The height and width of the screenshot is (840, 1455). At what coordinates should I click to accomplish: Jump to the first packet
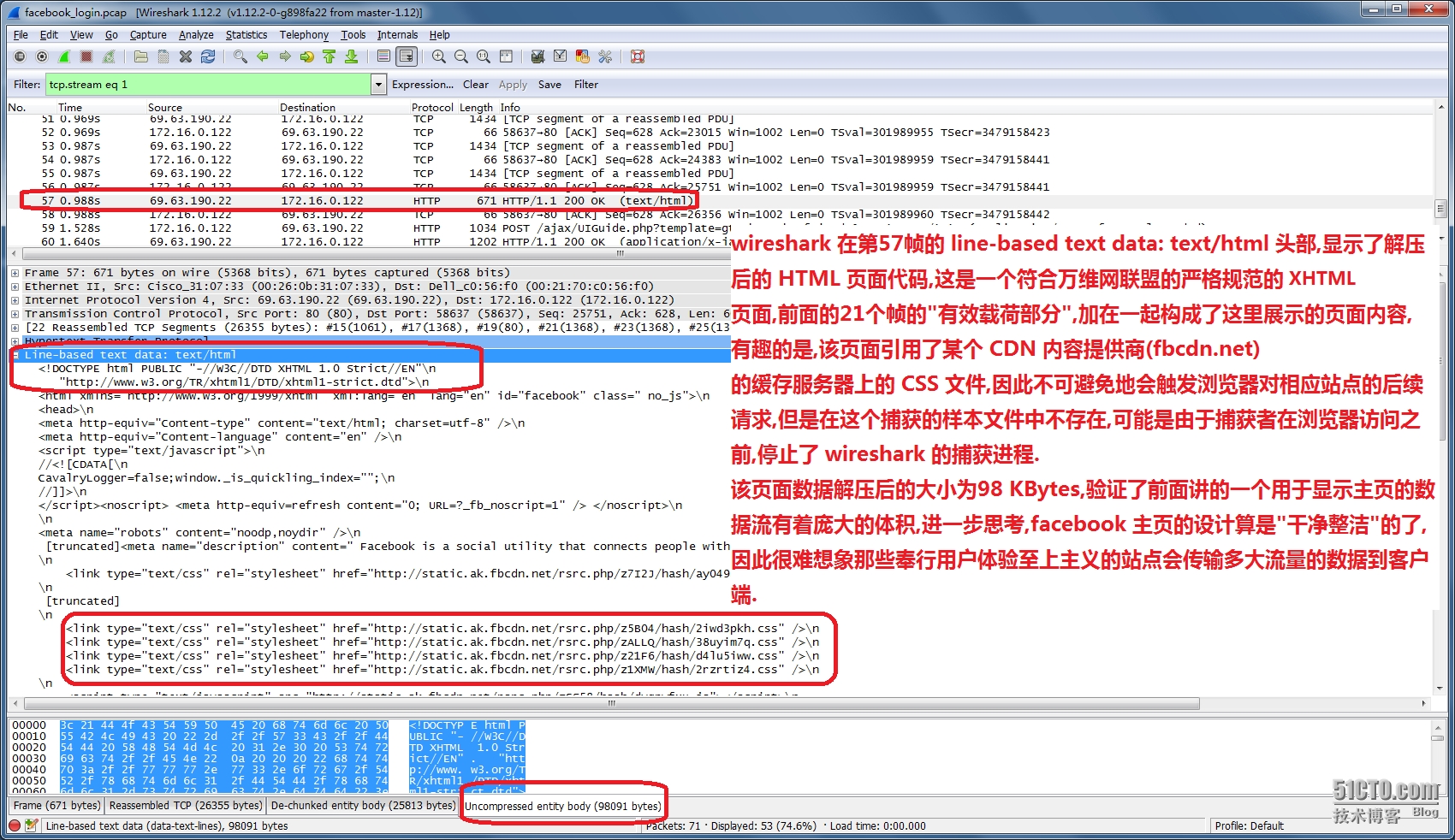tap(330, 56)
